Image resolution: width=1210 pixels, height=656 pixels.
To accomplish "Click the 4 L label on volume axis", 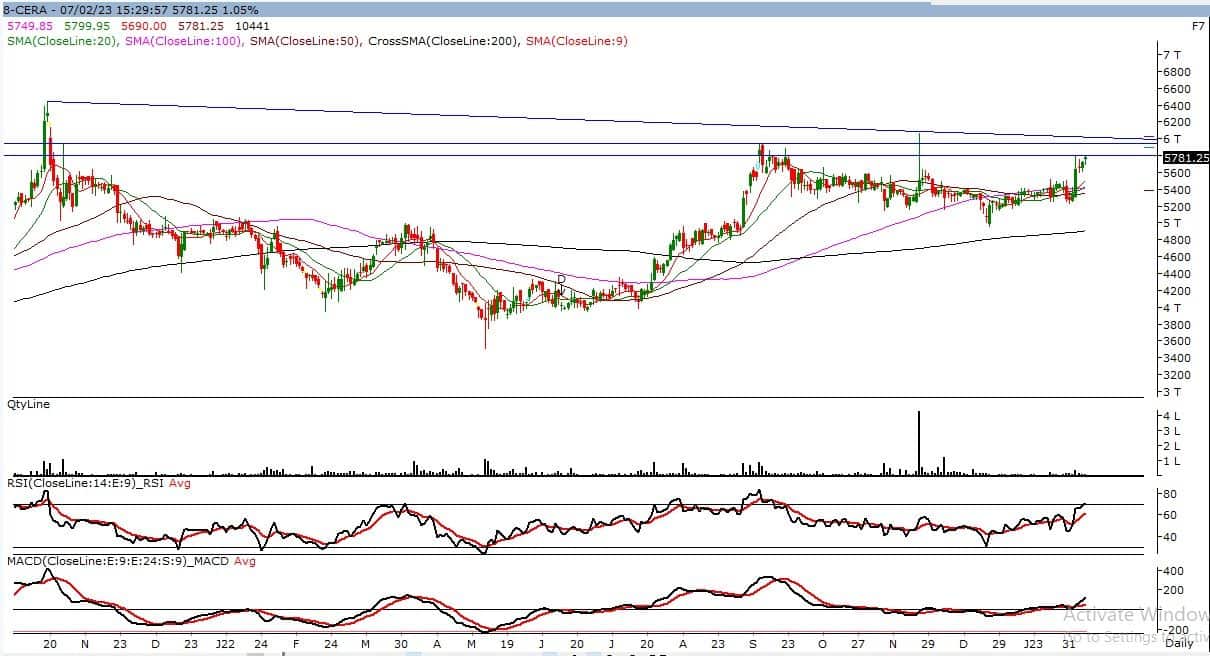I will coord(1172,415).
